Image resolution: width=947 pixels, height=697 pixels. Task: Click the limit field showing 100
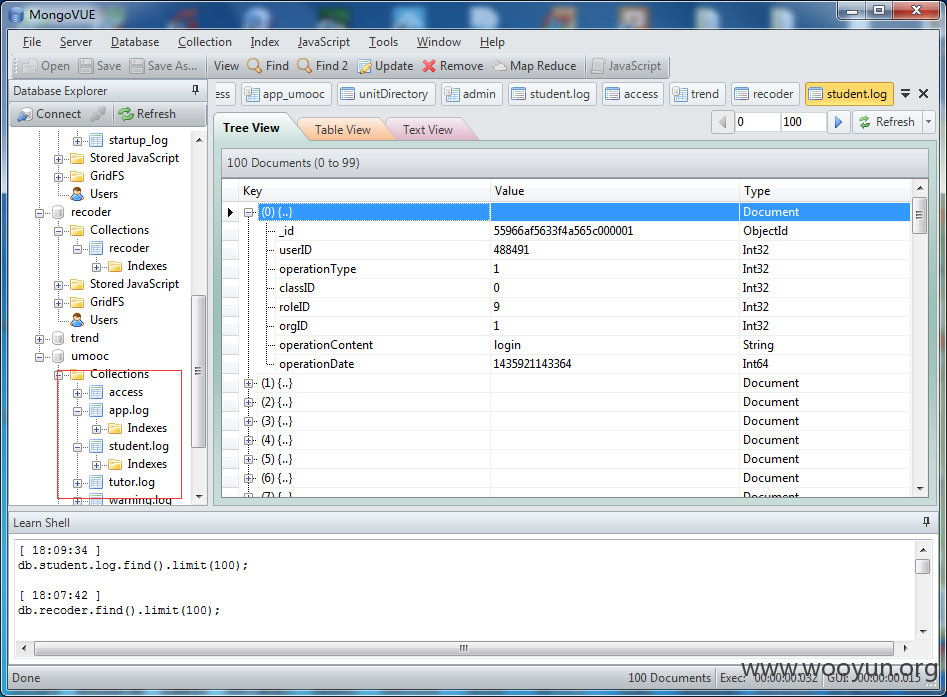803,122
